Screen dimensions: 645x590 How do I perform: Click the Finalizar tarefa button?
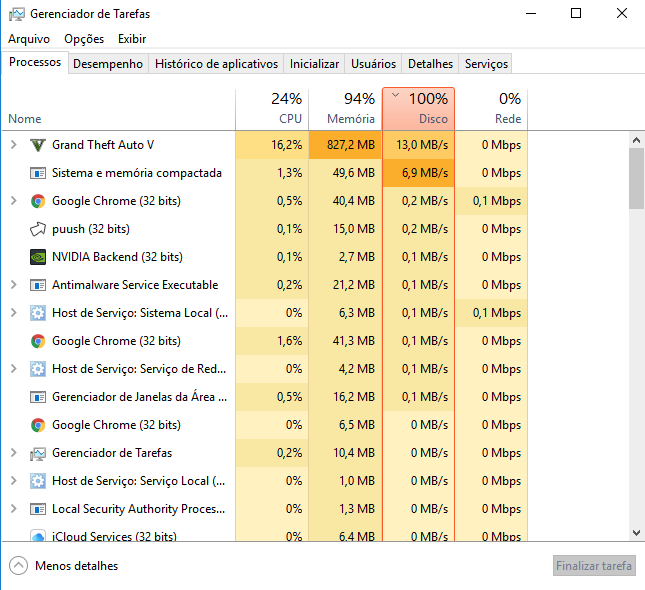click(x=594, y=566)
